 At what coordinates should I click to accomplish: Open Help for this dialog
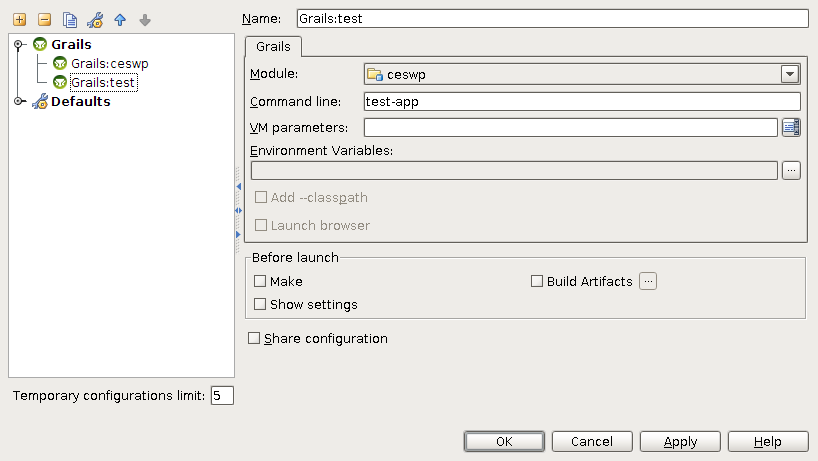click(768, 442)
